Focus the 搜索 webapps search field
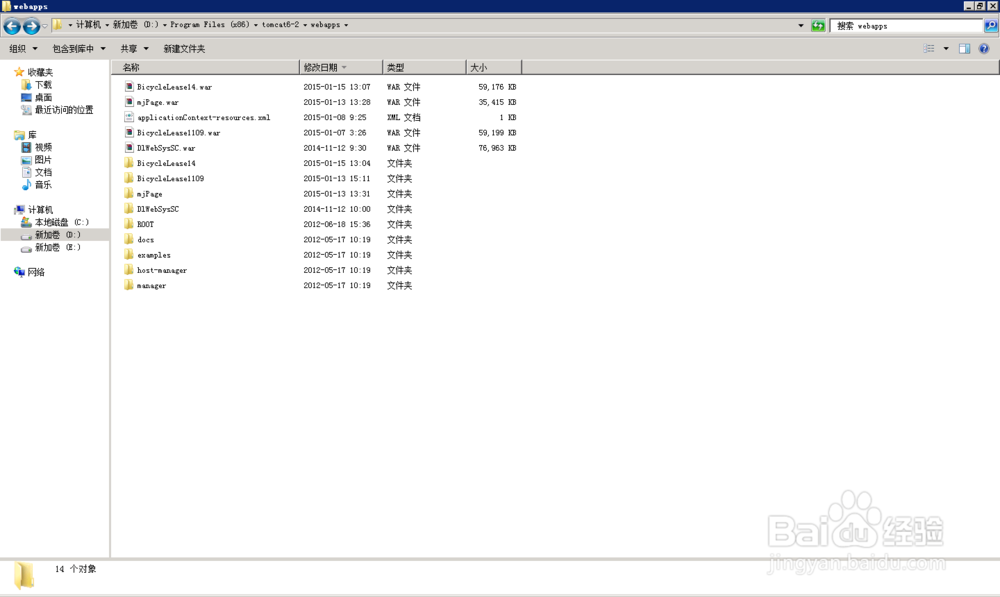Screen dimensions: 1000x597 906,26
